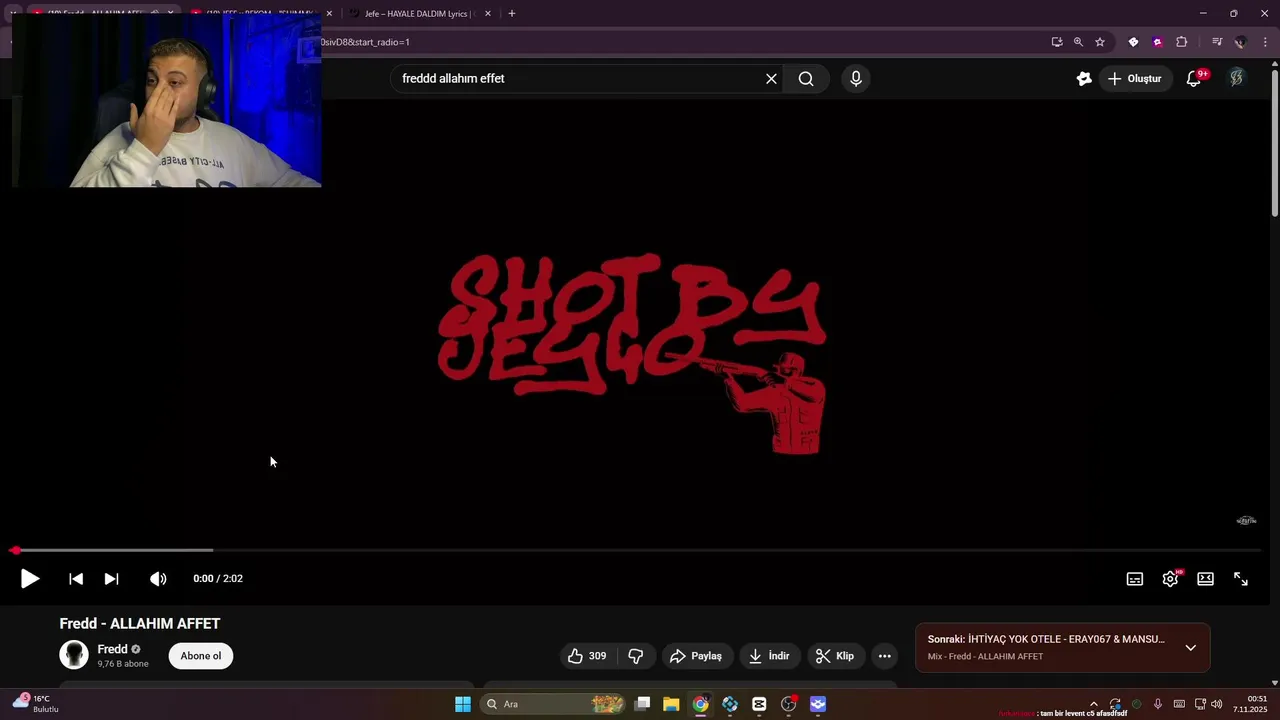This screenshot has width=1280, height=720.
Task: Open YouTube notifications bell
Action: (1194, 78)
